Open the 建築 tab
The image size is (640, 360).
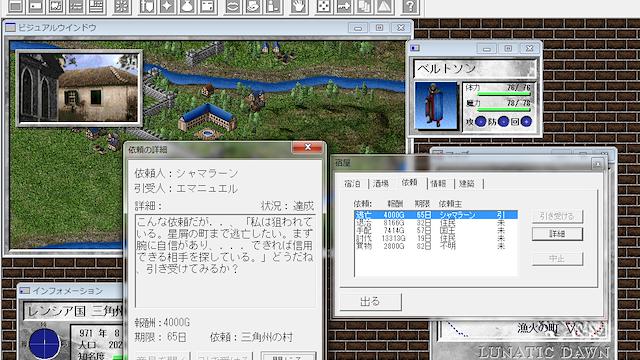[467, 184]
